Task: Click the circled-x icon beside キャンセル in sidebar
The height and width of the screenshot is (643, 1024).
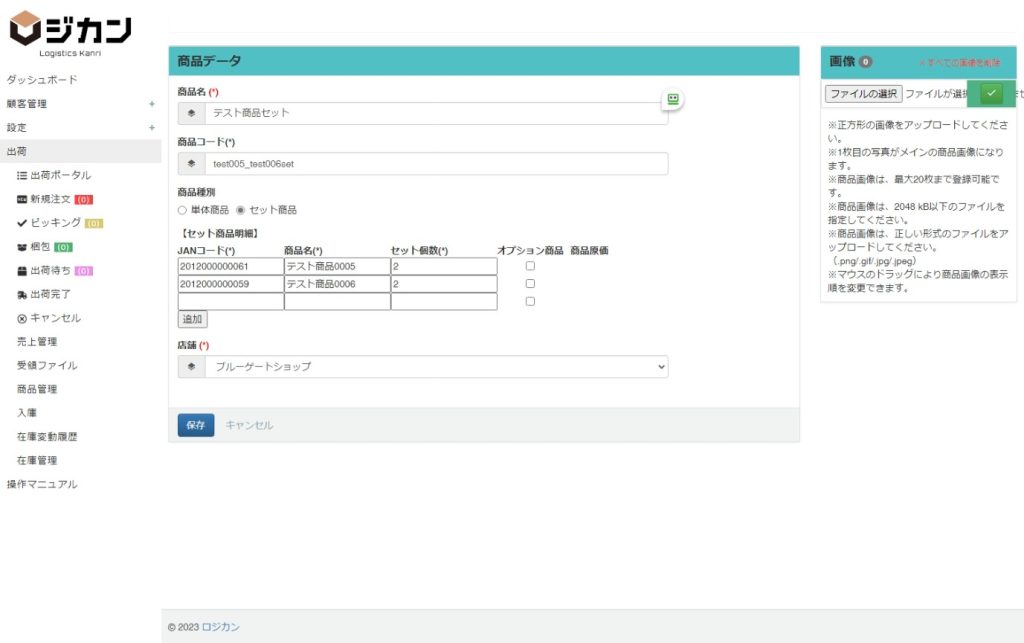Action: tap(22, 318)
